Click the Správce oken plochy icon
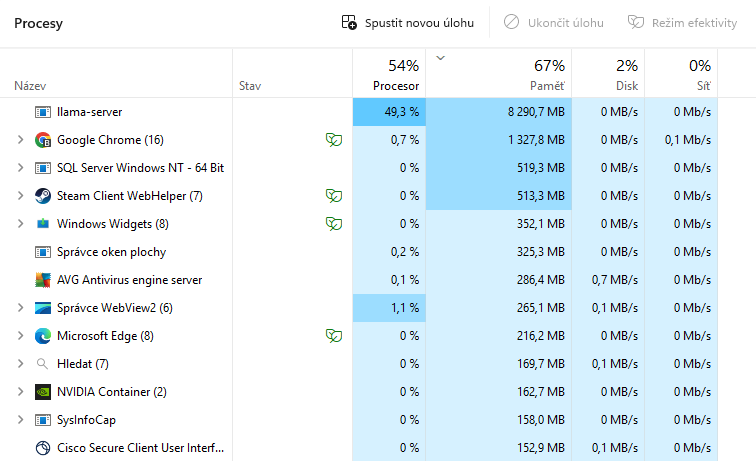Image resolution: width=756 pixels, height=461 pixels. click(43, 252)
